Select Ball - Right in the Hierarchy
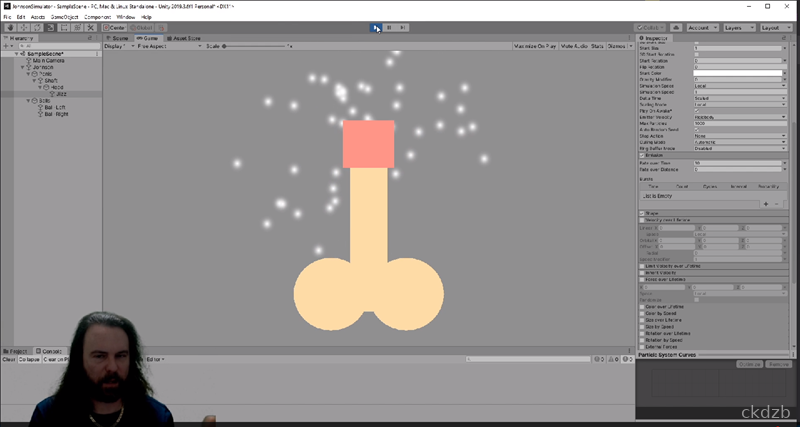 [56, 114]
